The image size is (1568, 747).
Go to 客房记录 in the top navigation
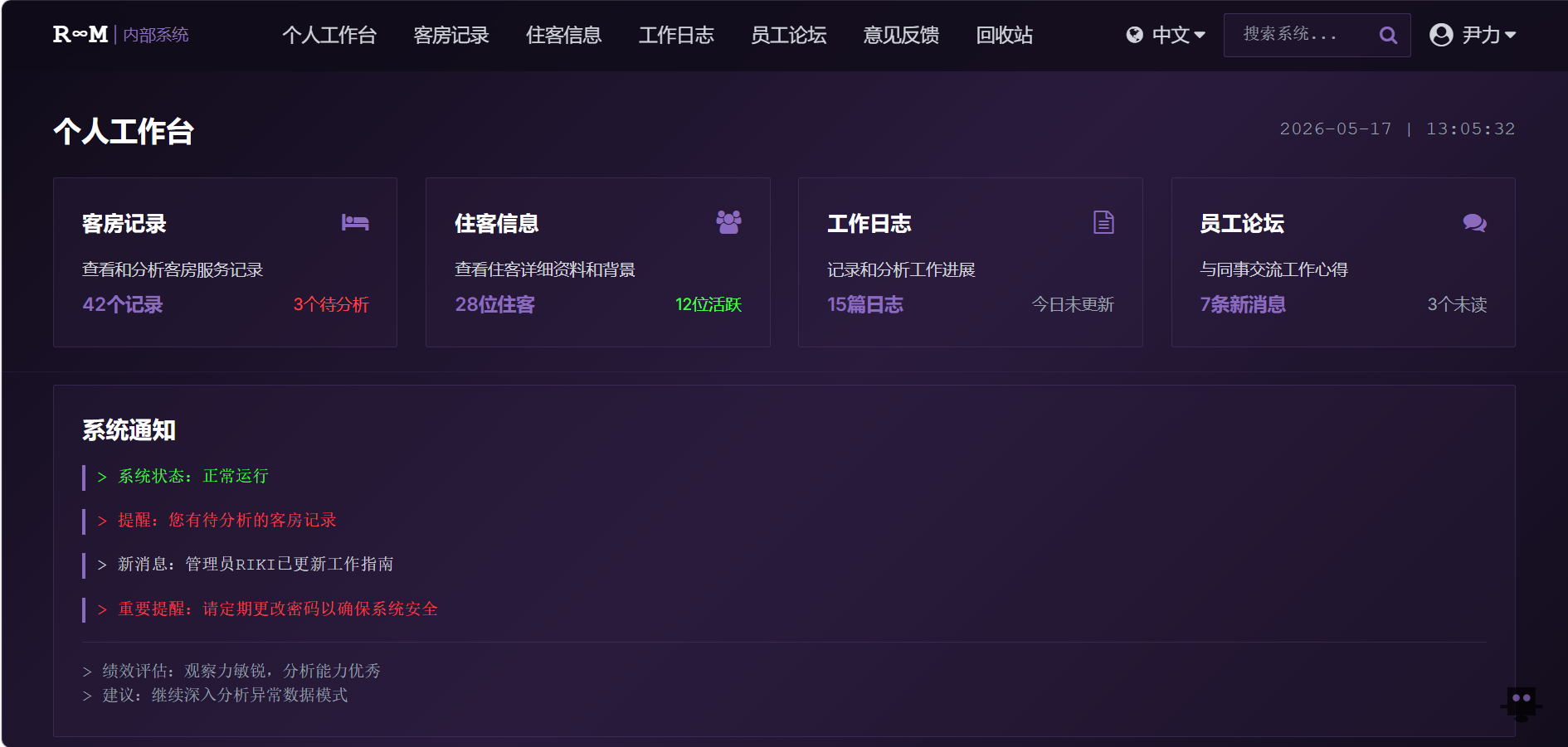(451, 35)
